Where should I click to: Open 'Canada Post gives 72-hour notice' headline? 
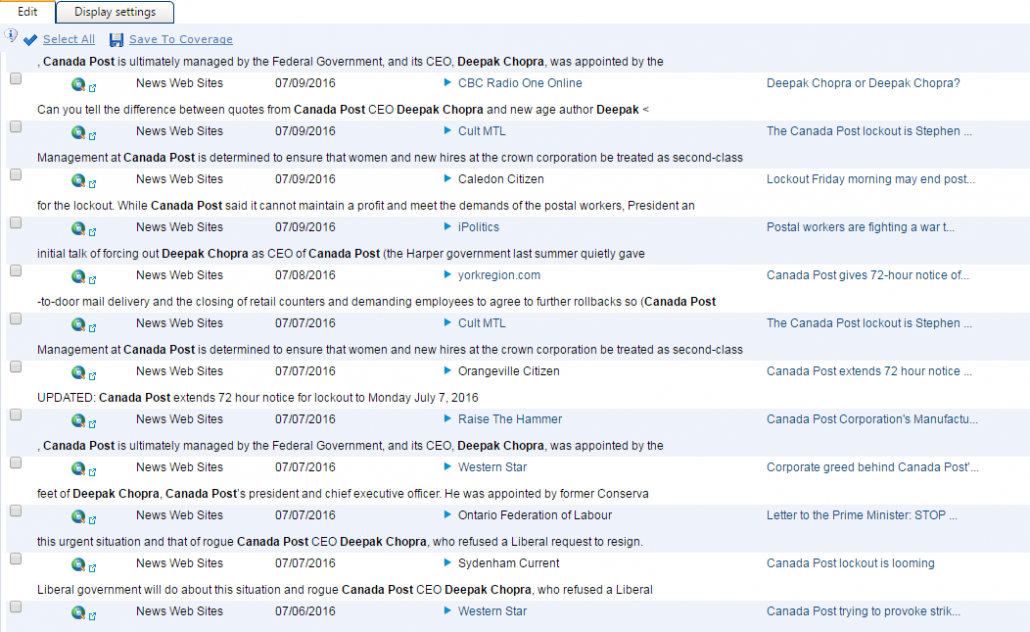click(x=867, y=275)
